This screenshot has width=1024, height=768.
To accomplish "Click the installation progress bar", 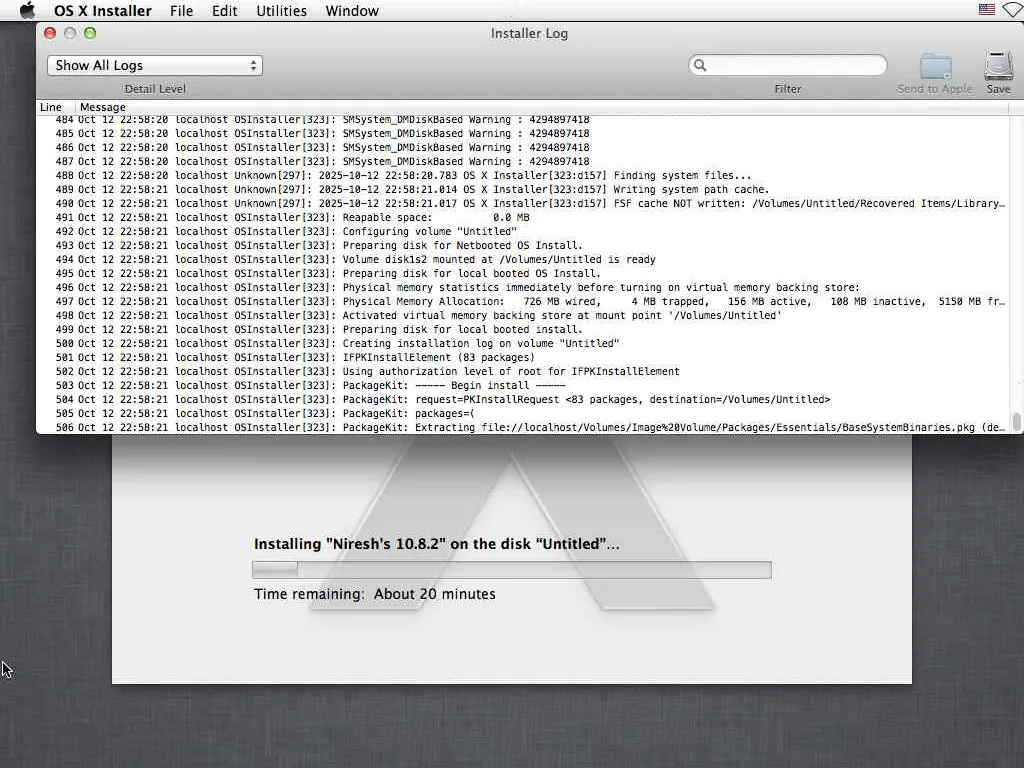I will click(512, 570).
